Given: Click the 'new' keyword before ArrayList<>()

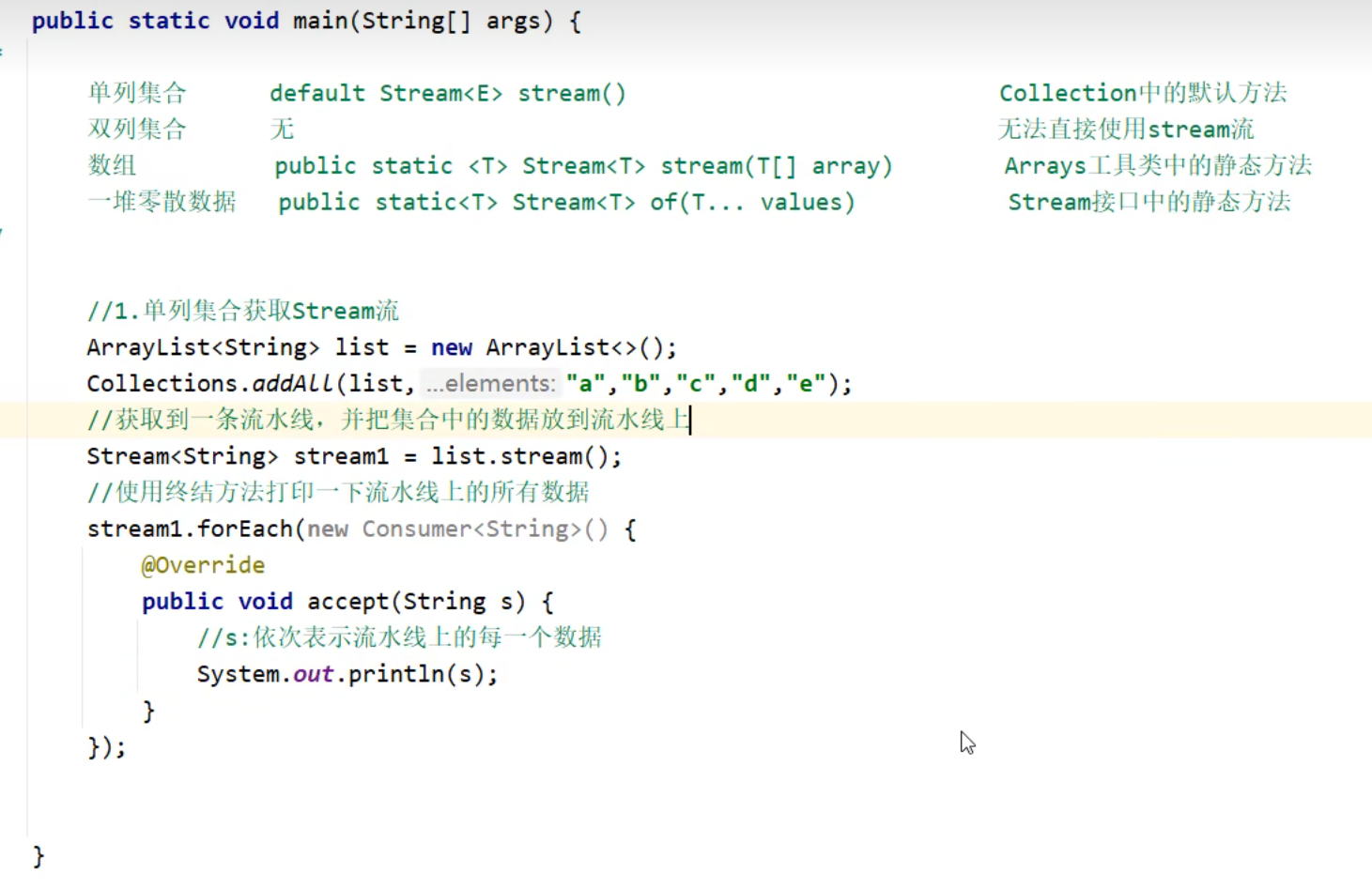Looking at the screenshot, I should coord(451,347).
